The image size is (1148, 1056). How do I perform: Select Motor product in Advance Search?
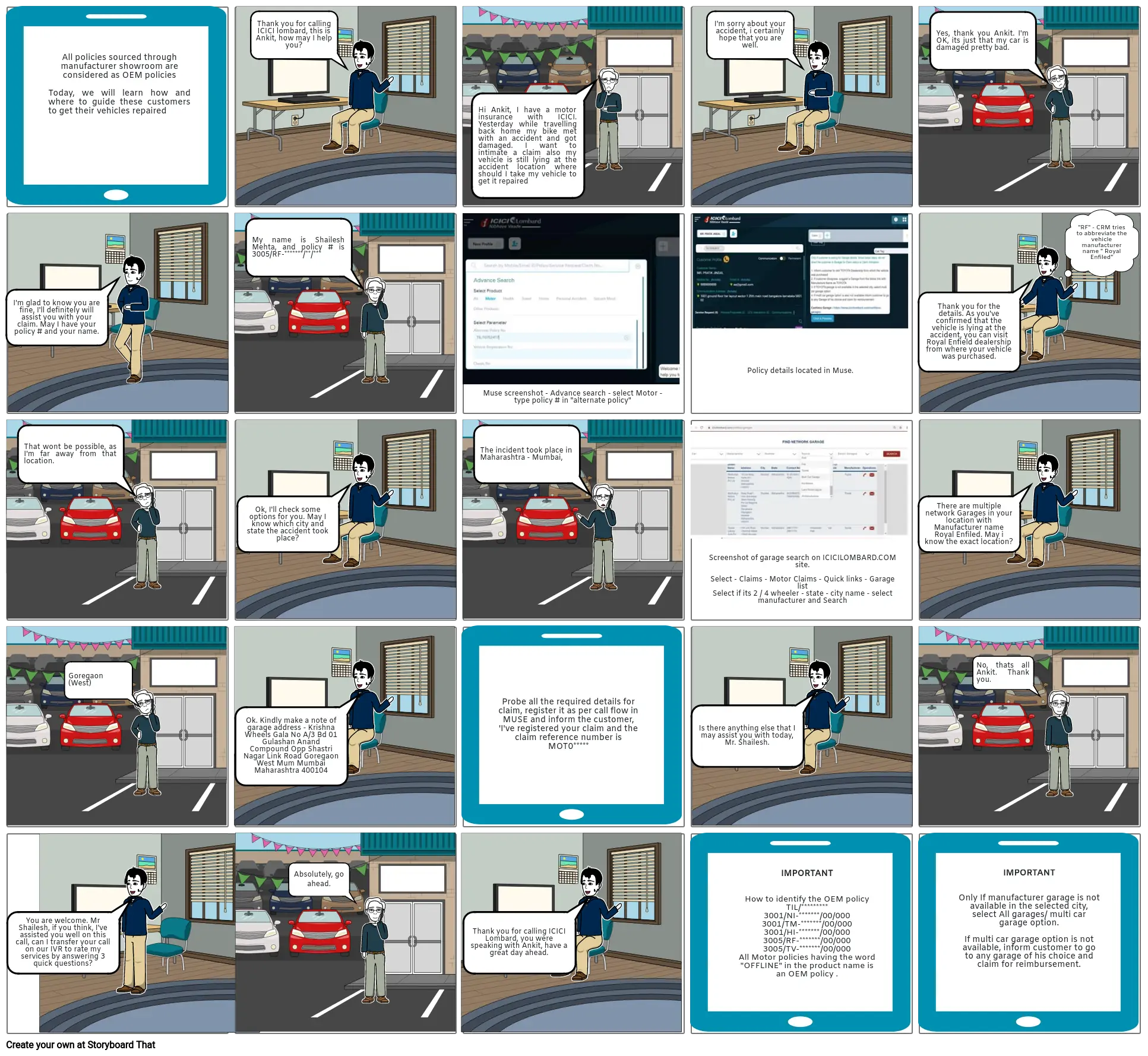point(491,298)
